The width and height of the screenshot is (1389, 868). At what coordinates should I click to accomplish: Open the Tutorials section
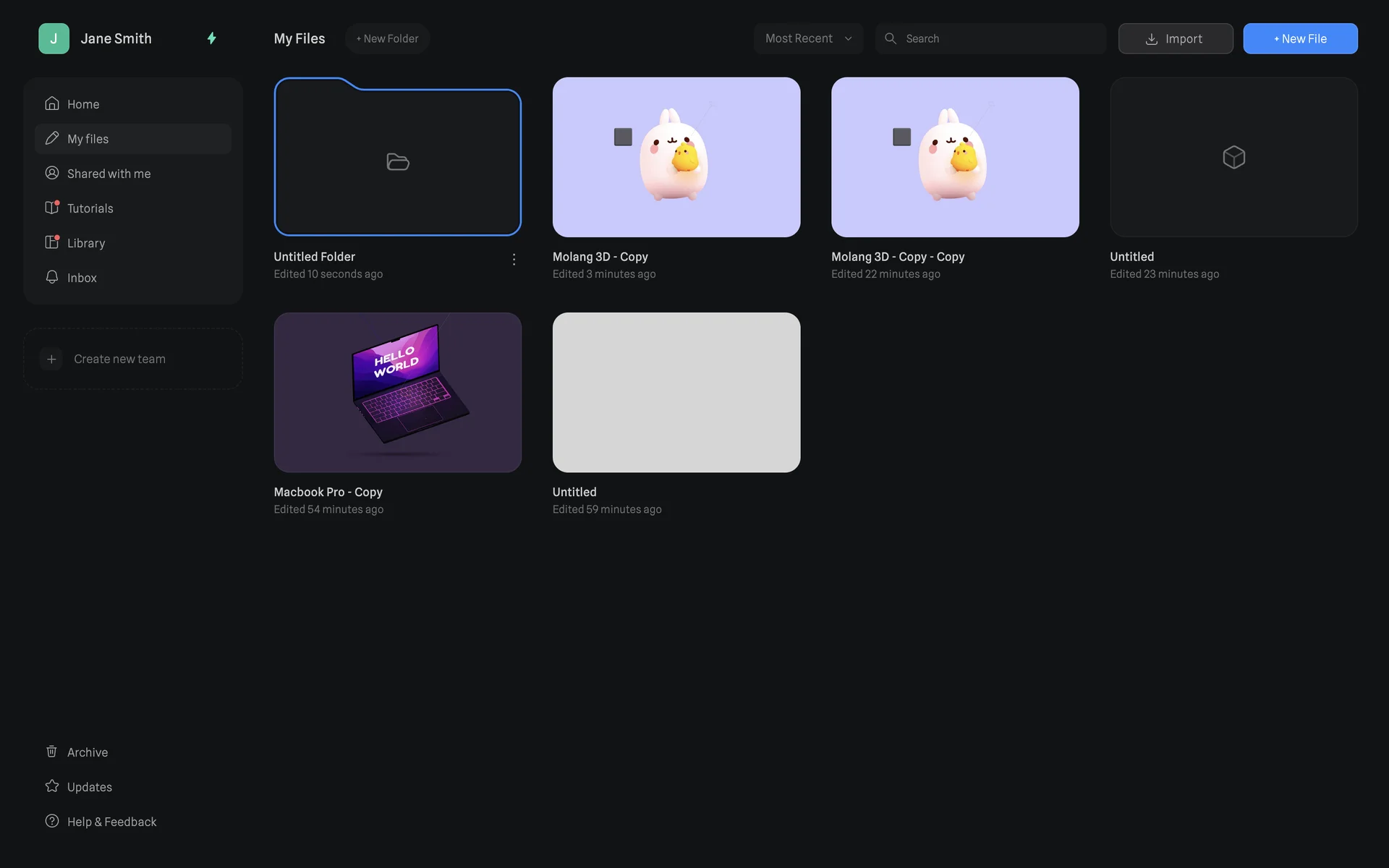point(90,208)
